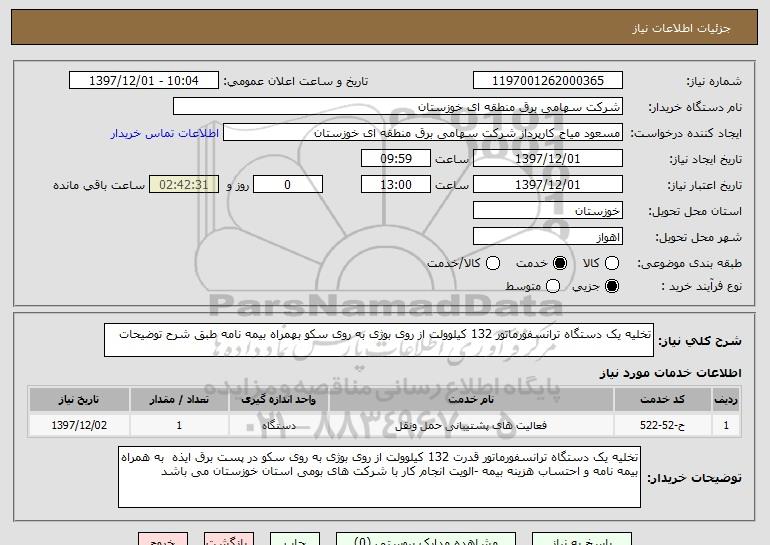Focus the public announcement date-time field
This screenshot has width=770, height=545.
coord(147,80)
